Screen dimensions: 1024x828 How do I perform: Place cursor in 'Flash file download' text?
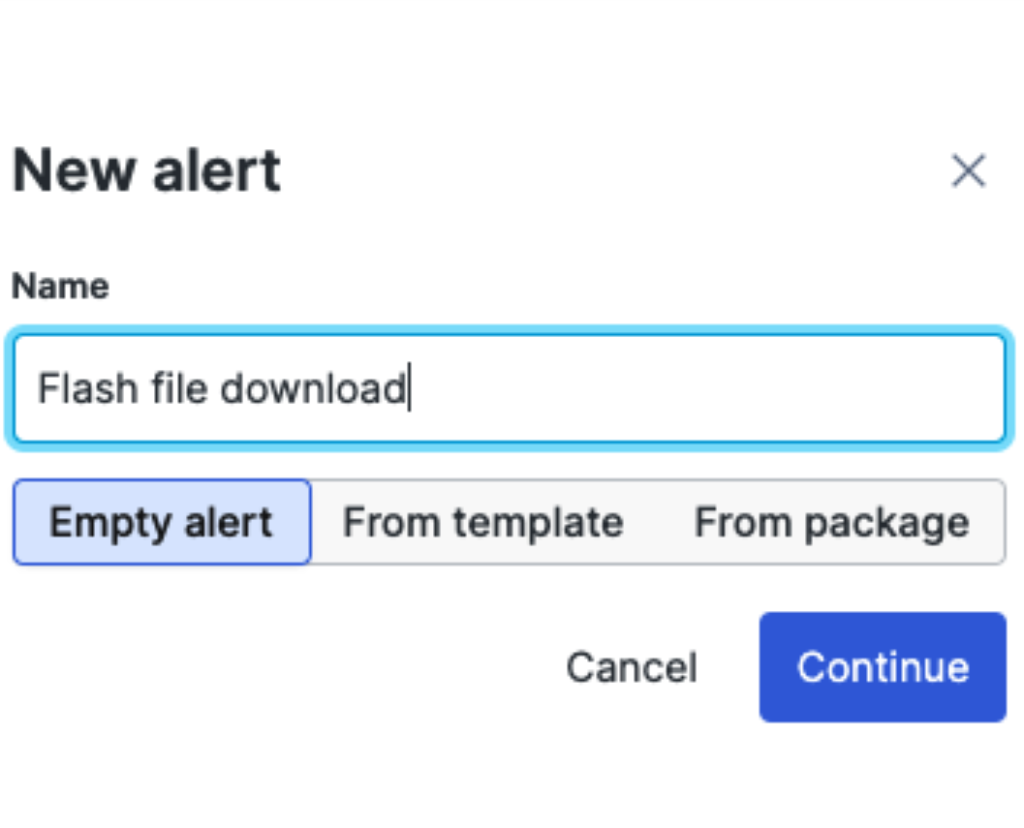222,389
